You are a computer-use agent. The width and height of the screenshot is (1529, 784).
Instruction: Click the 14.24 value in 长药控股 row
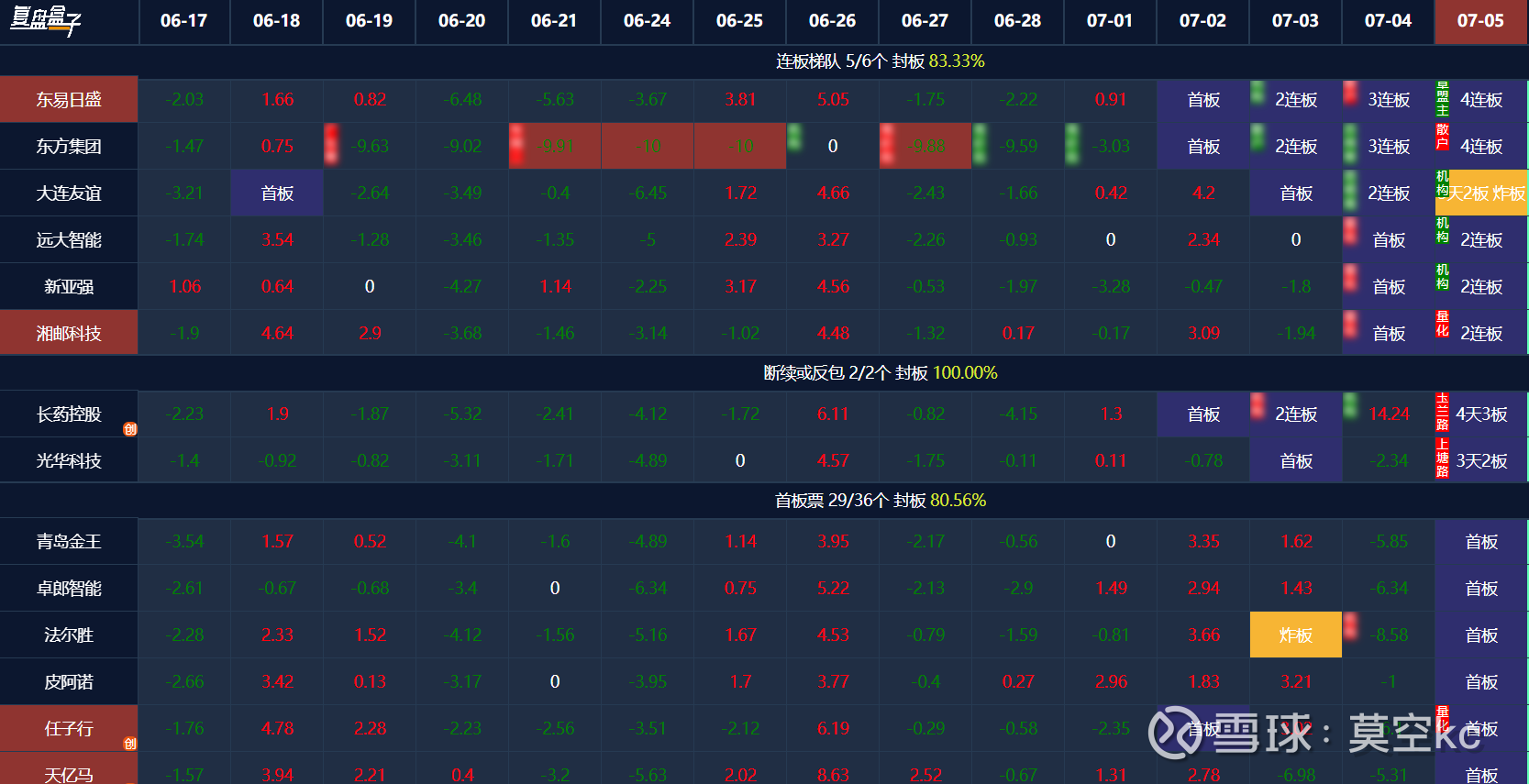click(x=1389, y=414)
